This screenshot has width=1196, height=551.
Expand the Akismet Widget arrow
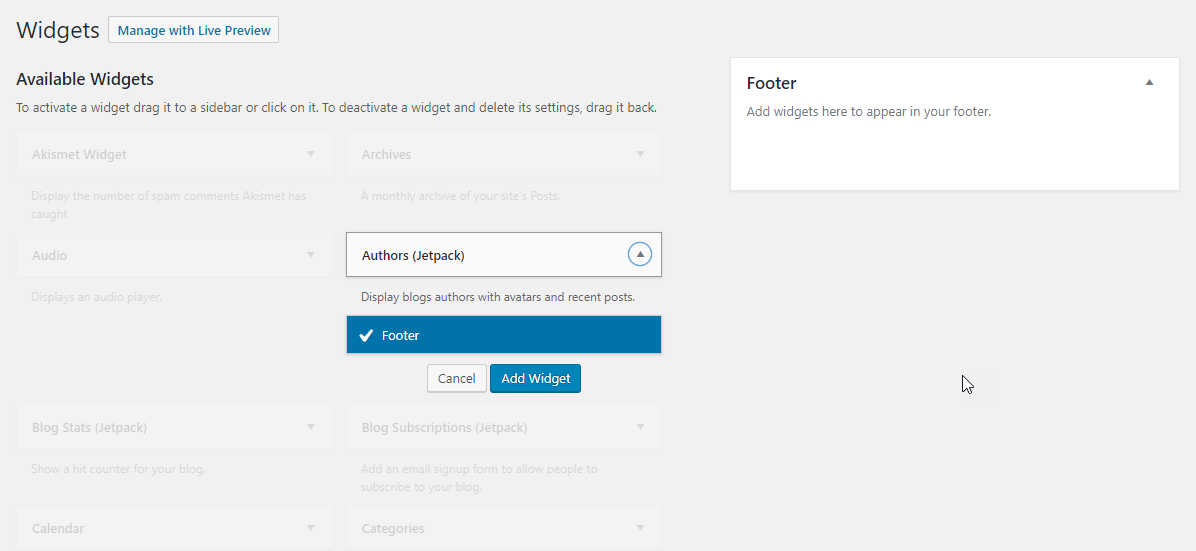pyautogui.click(x=310, y=154)
